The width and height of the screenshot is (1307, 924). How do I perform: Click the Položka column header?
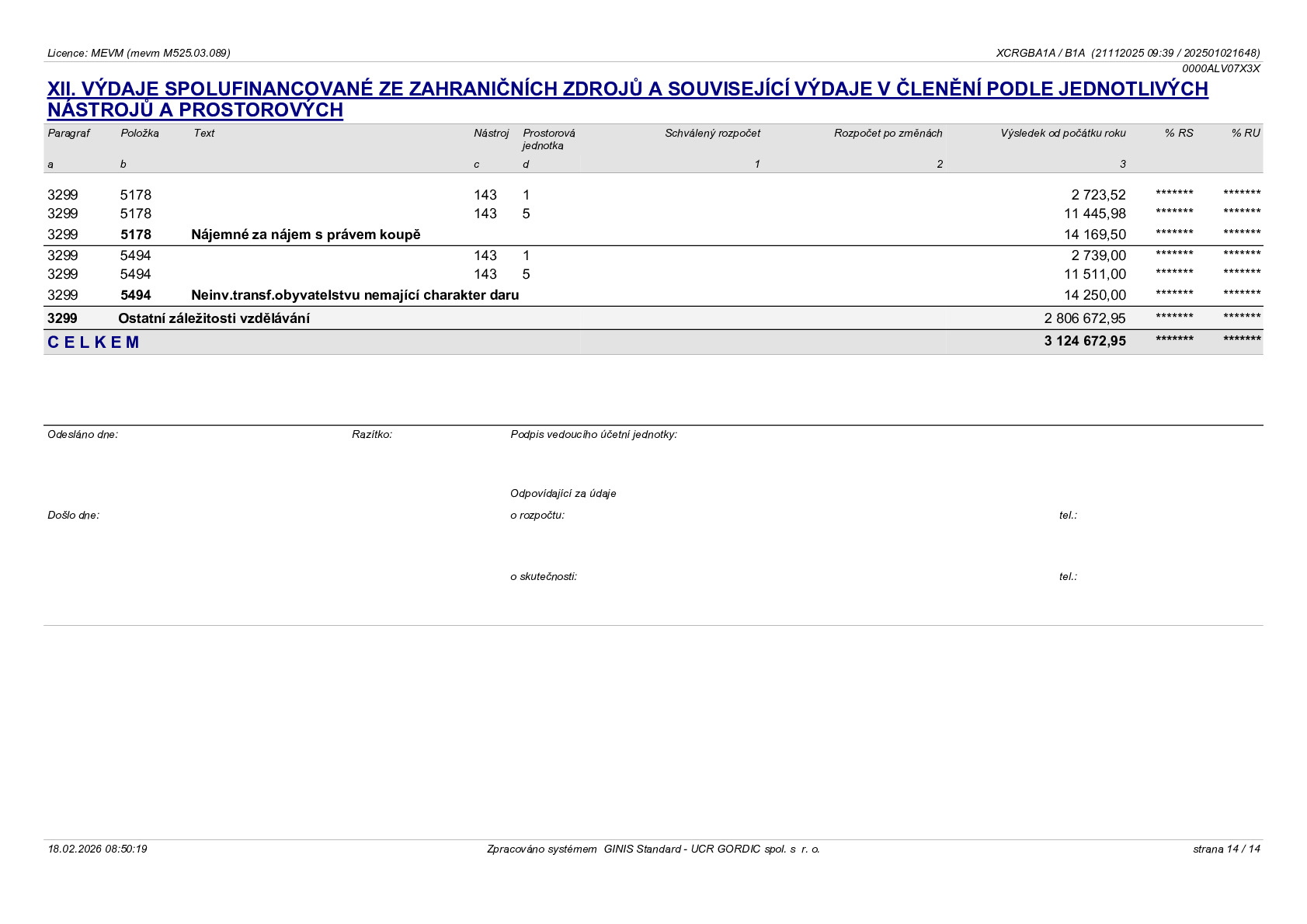pyautogui.click(x=140, y=134)
